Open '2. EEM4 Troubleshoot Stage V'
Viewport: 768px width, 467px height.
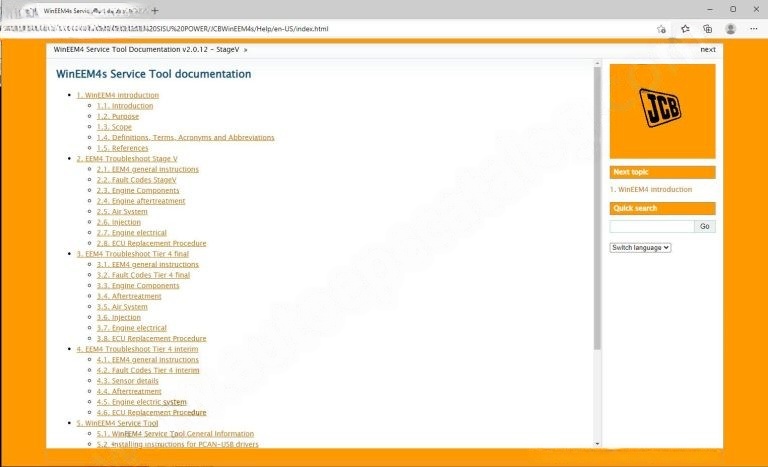tap(127, 159)
